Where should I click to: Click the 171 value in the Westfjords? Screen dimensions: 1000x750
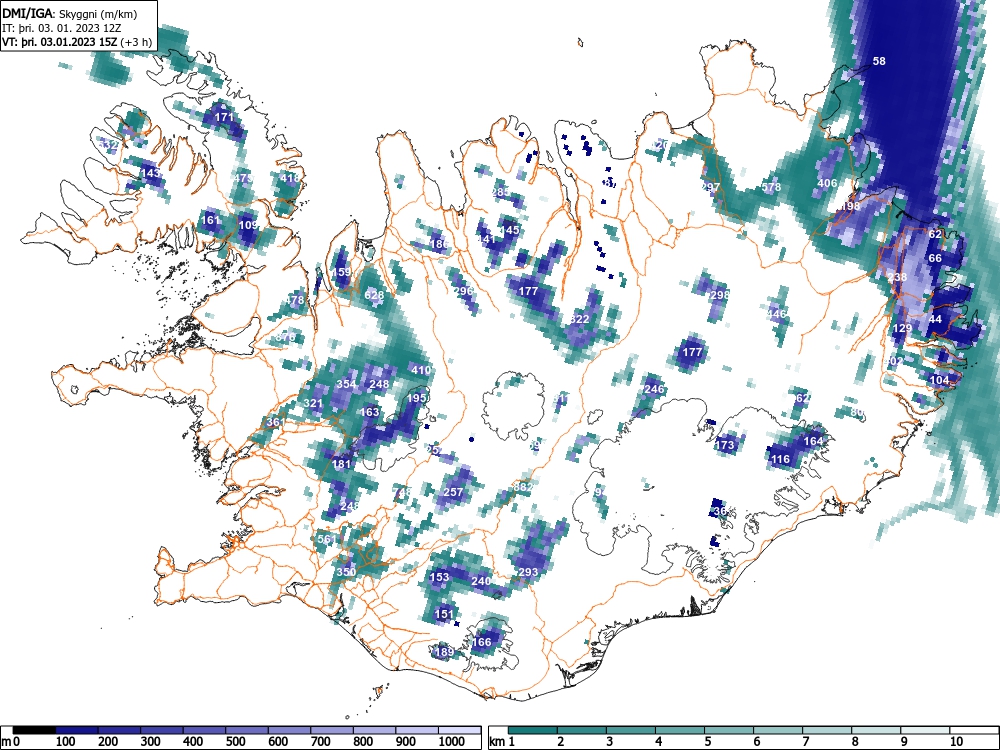(224, 117)
